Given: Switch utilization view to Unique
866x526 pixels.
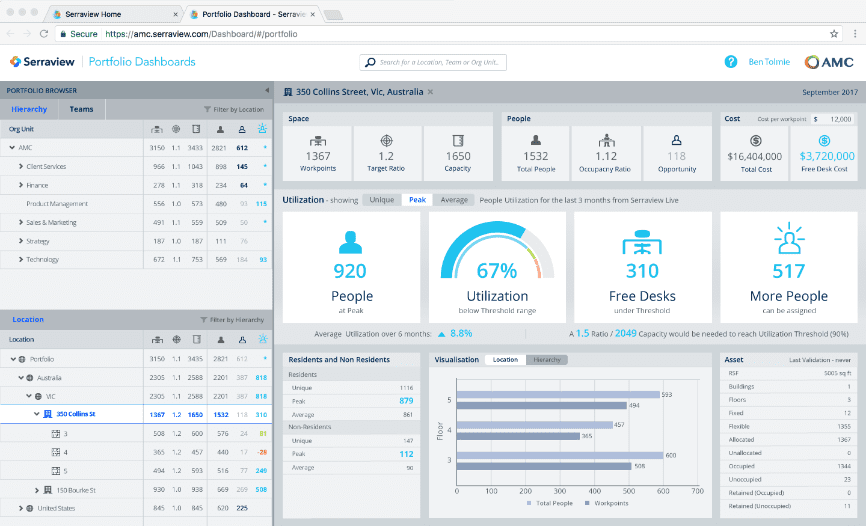Looking at the screenshot, I should point(381,200).
